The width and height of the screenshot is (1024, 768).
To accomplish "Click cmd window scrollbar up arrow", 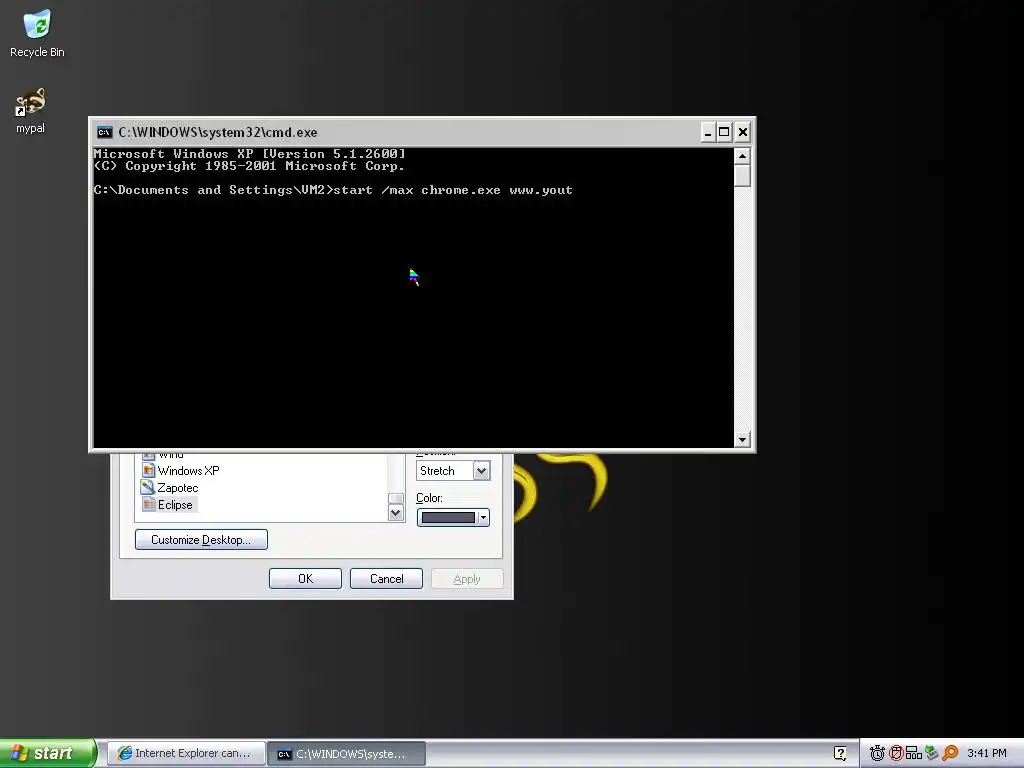I will point(742,156).
